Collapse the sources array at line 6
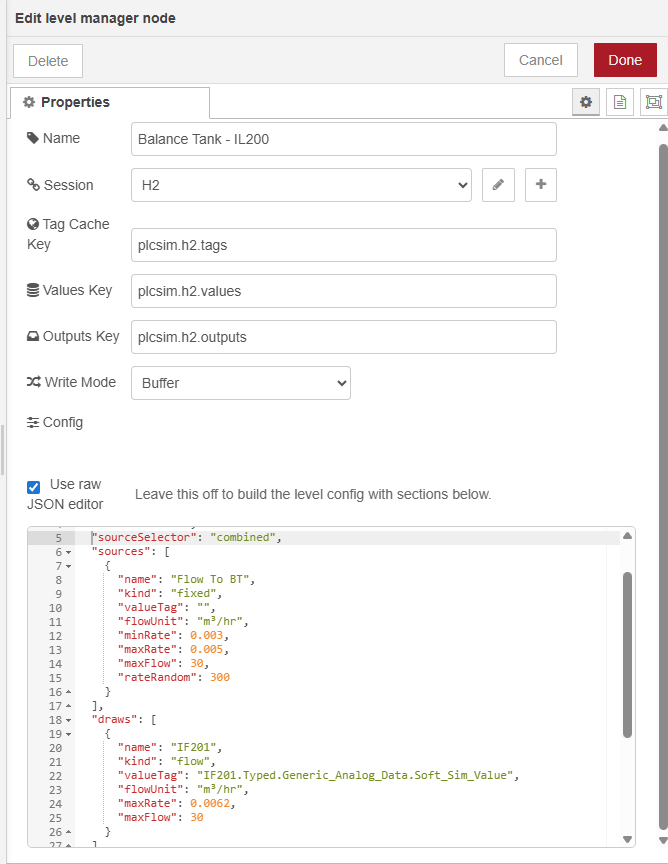 coord(68,552)
